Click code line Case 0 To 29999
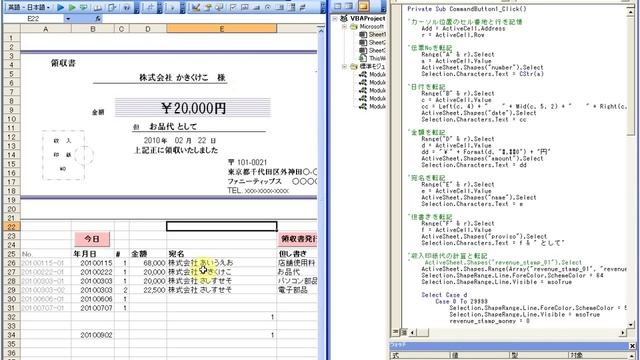640x360 pixels. [461, 301]
